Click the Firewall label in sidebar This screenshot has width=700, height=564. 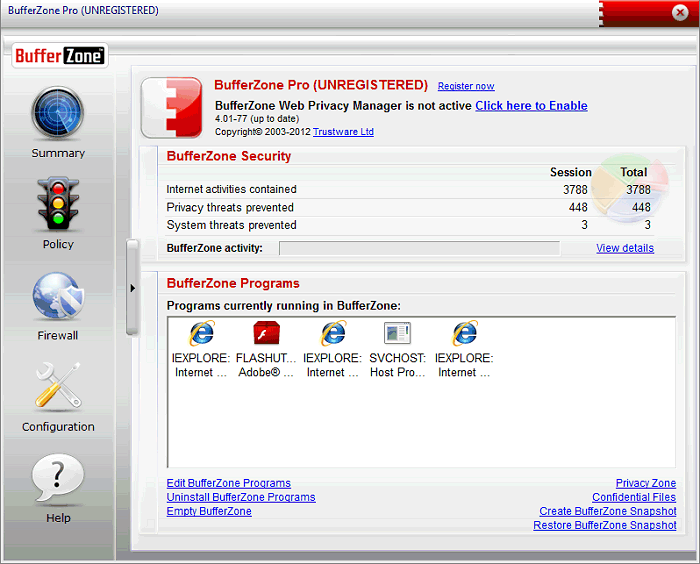[x=58, y=335]
